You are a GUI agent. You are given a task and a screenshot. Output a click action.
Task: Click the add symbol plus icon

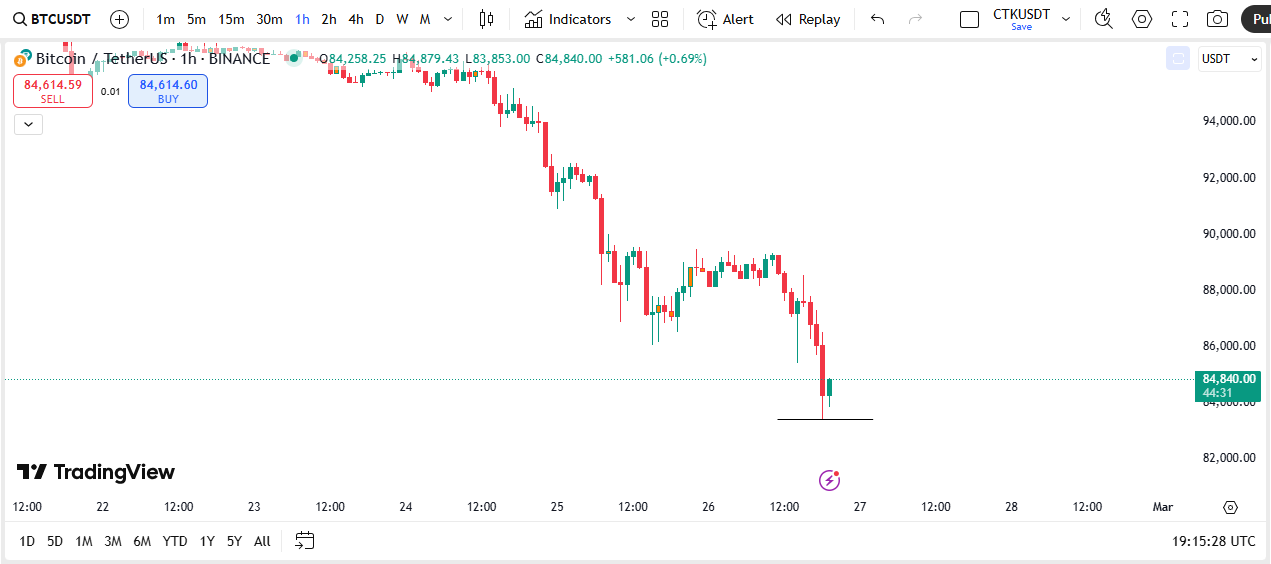click(119, 19)
